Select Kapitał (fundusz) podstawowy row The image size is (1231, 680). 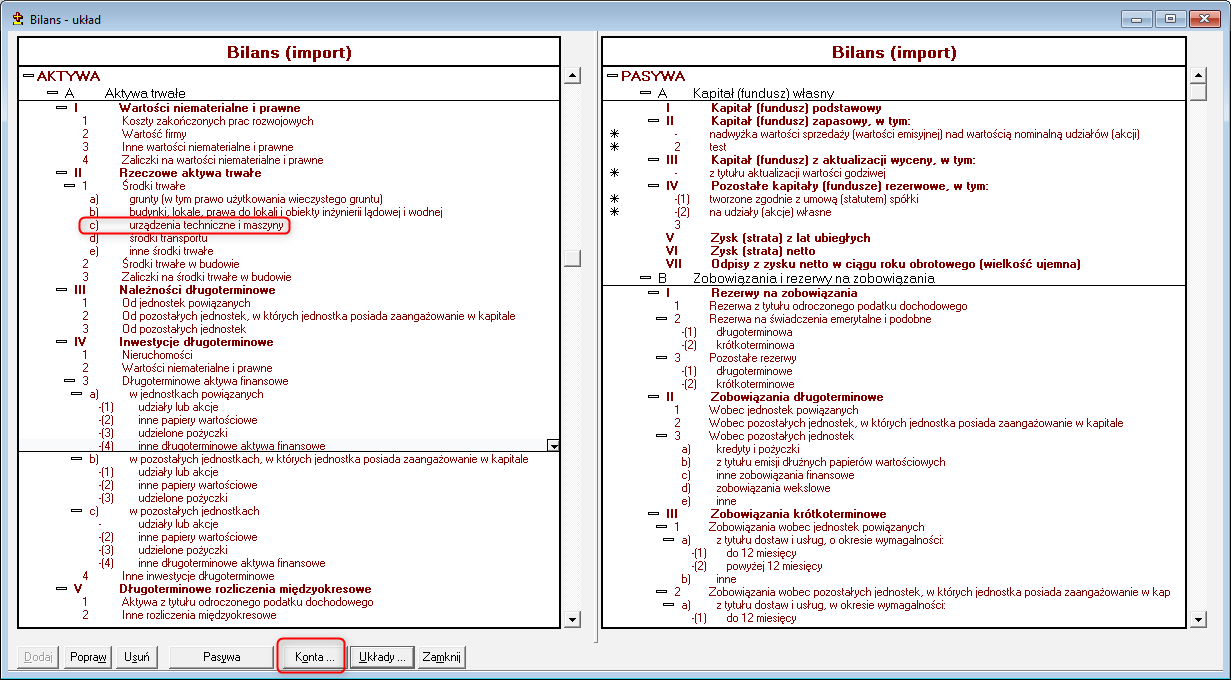point(796,108)
